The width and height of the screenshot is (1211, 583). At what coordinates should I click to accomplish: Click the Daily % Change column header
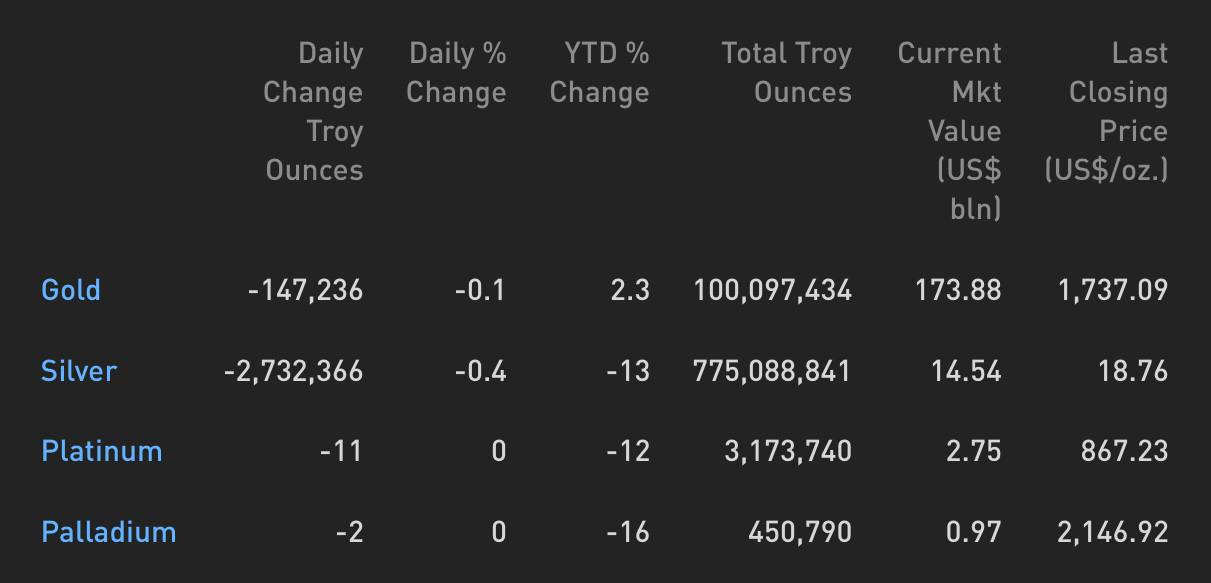(x=457, y=72)
